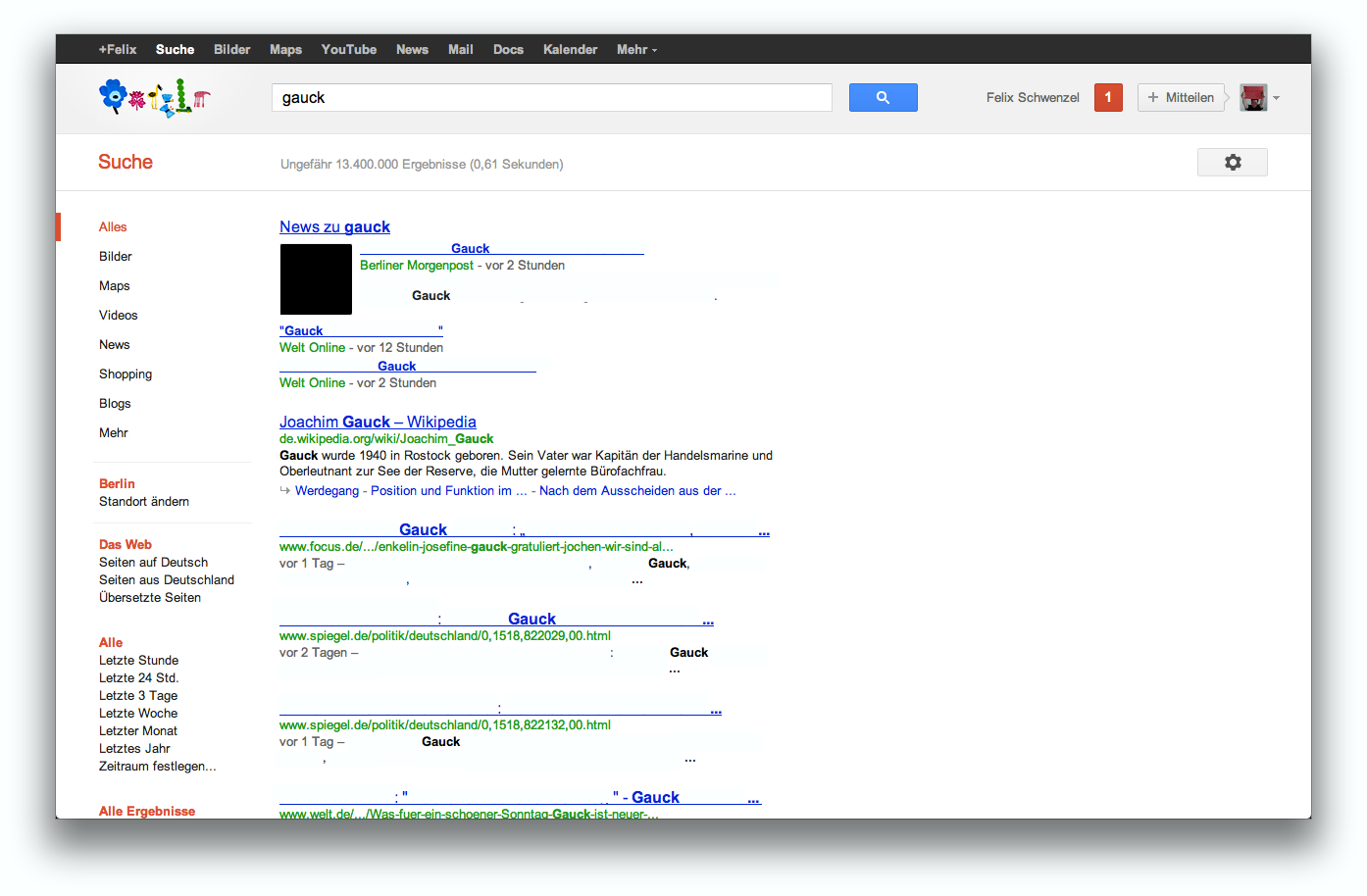The height and width of the screenshot is (896, 1367).
Task: Expand Mehr in the left sidebar
Action: [x=113, y=432]
